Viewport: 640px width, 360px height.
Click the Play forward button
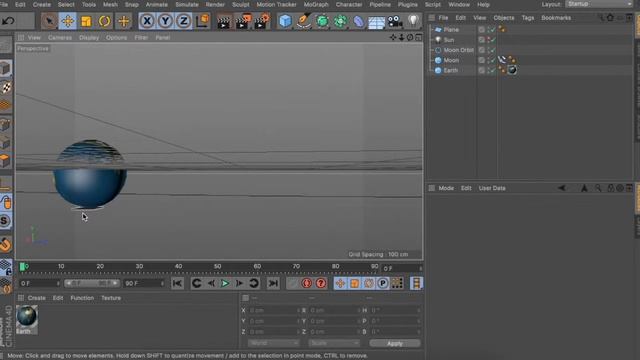225,283
